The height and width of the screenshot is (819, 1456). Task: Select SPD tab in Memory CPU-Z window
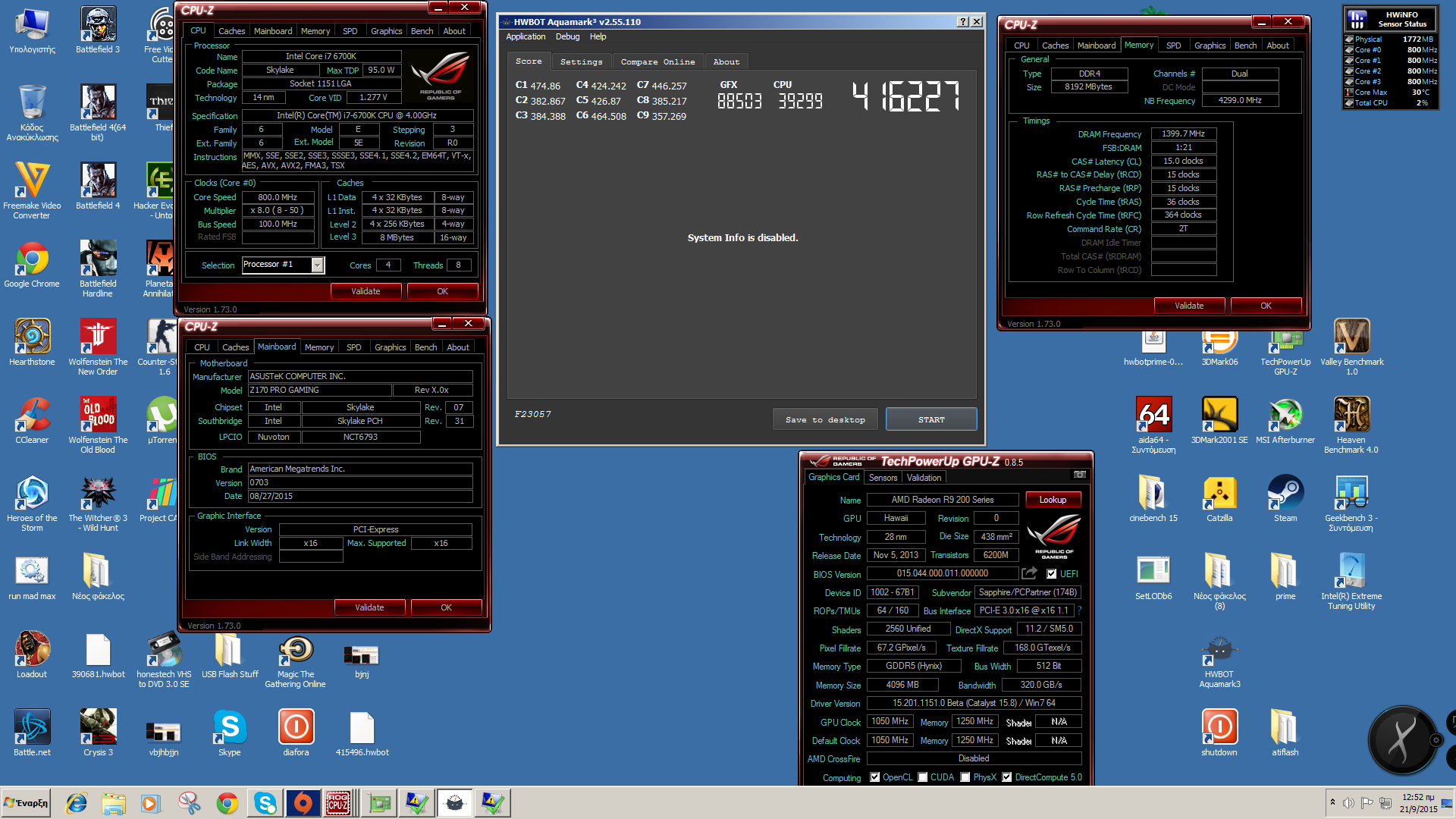click(1173, 45)
